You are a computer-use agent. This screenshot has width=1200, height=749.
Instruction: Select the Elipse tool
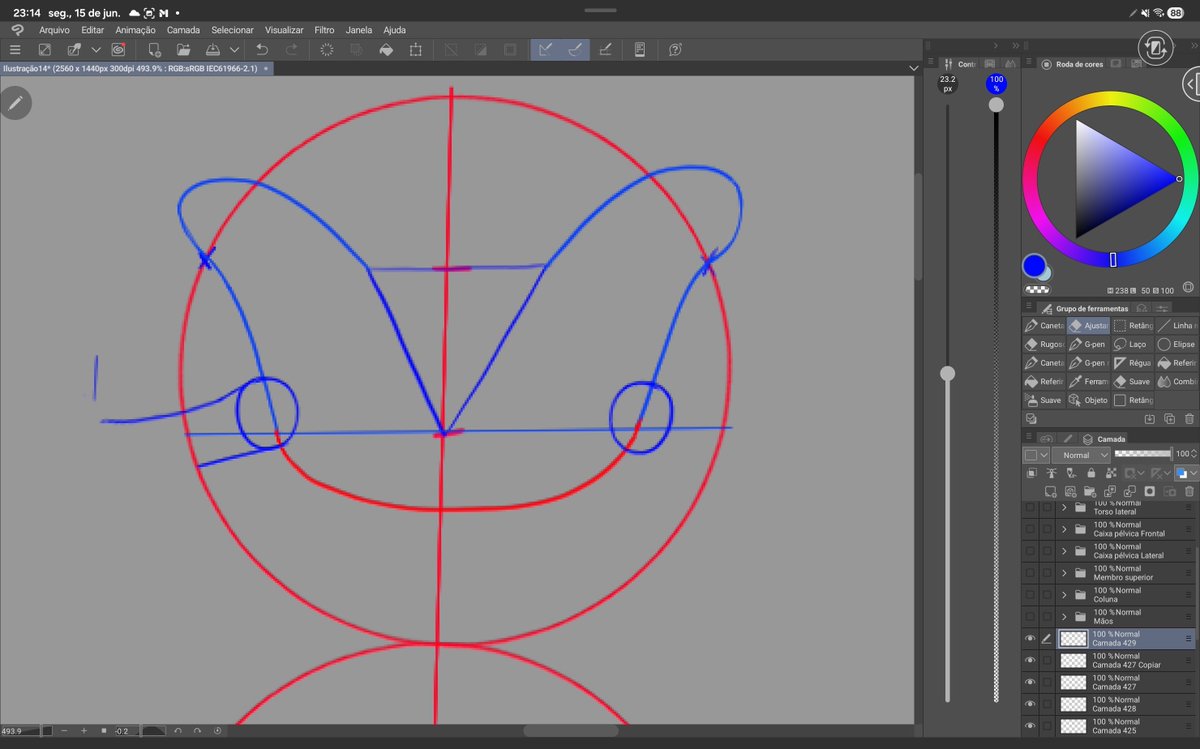point(1177,344)
